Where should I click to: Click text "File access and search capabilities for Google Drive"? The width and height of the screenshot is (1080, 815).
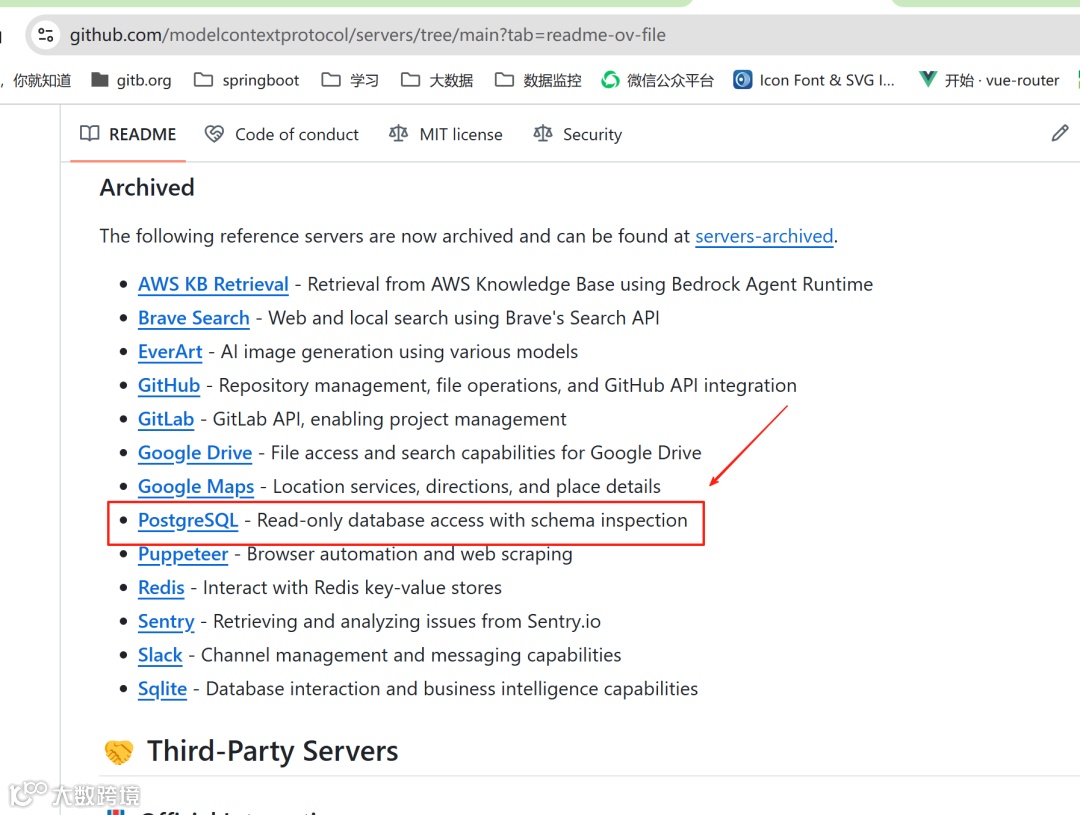tap(486, 453)
